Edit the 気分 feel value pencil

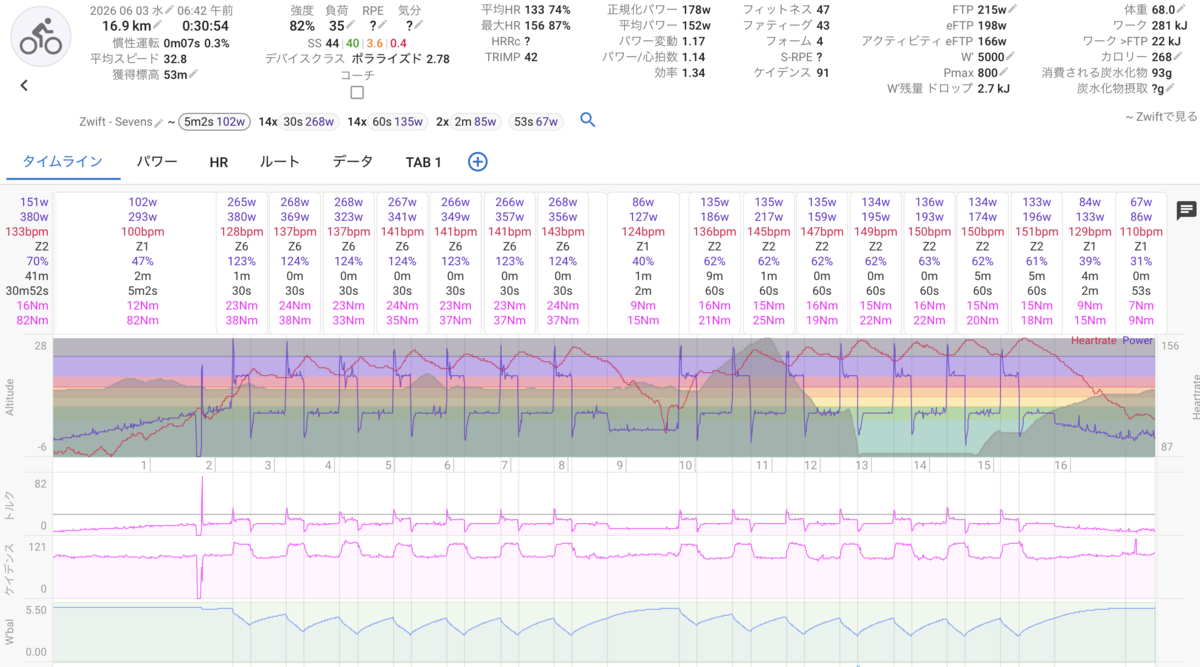[418, 26]
